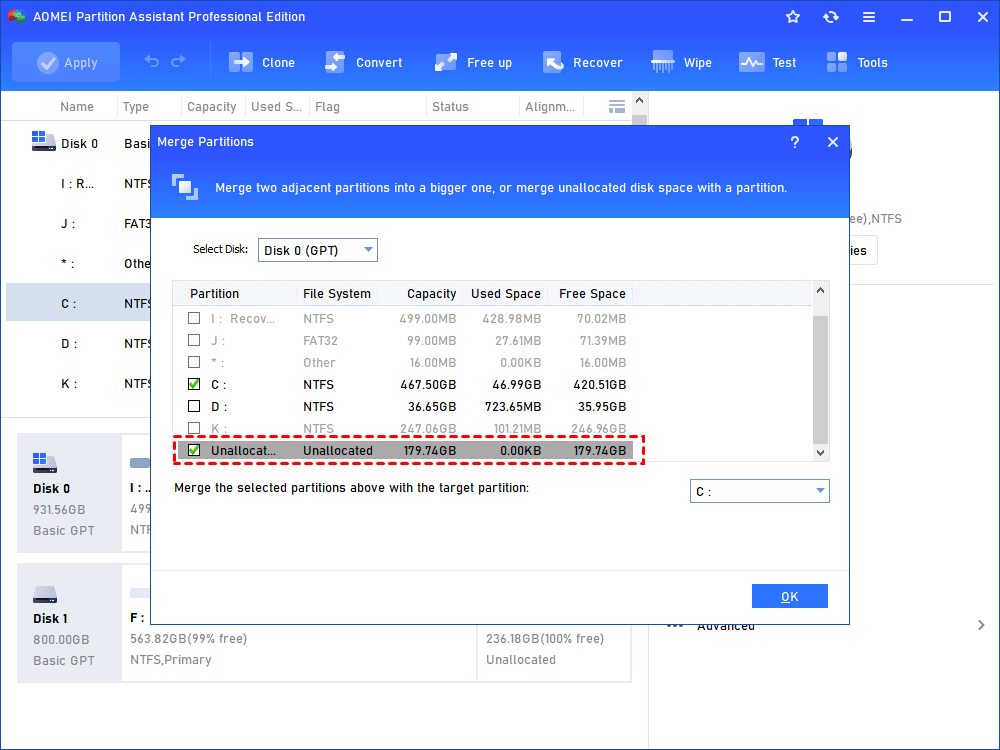Click the Apply button
The height and width of the screenshot is (750, 1000).
[66, 62]
